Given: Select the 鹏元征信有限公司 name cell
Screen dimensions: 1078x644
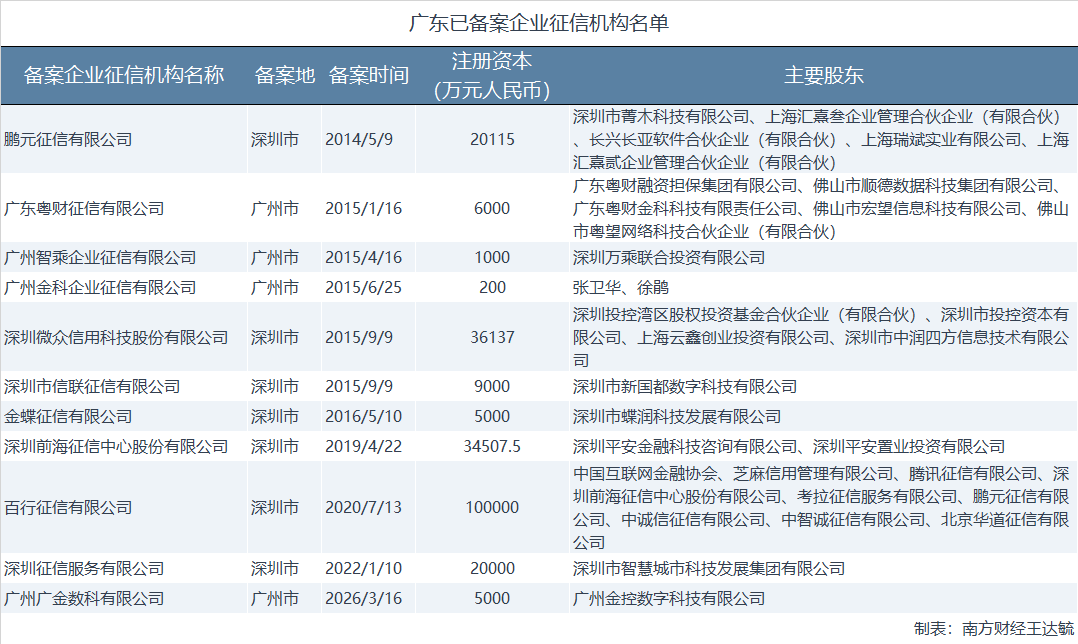Looking at the screenshot, I should pos(68,139).
